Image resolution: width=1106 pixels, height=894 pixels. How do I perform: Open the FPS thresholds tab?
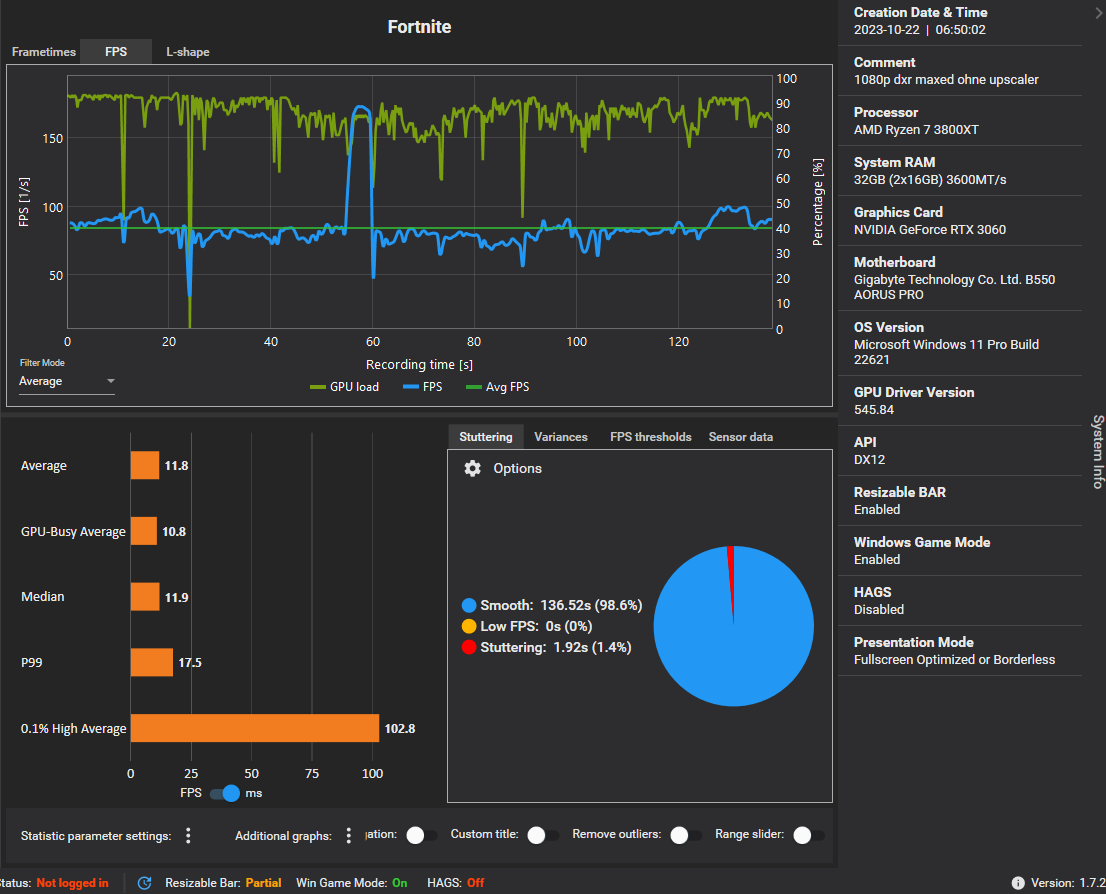[x=650, y=437]
